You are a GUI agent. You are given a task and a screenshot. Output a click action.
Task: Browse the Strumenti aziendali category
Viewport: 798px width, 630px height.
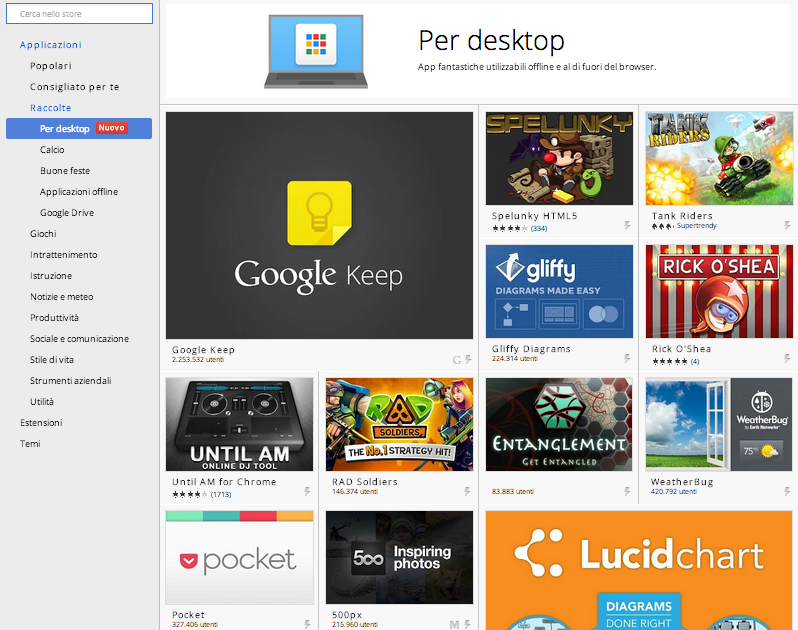[x=70, y=380]
